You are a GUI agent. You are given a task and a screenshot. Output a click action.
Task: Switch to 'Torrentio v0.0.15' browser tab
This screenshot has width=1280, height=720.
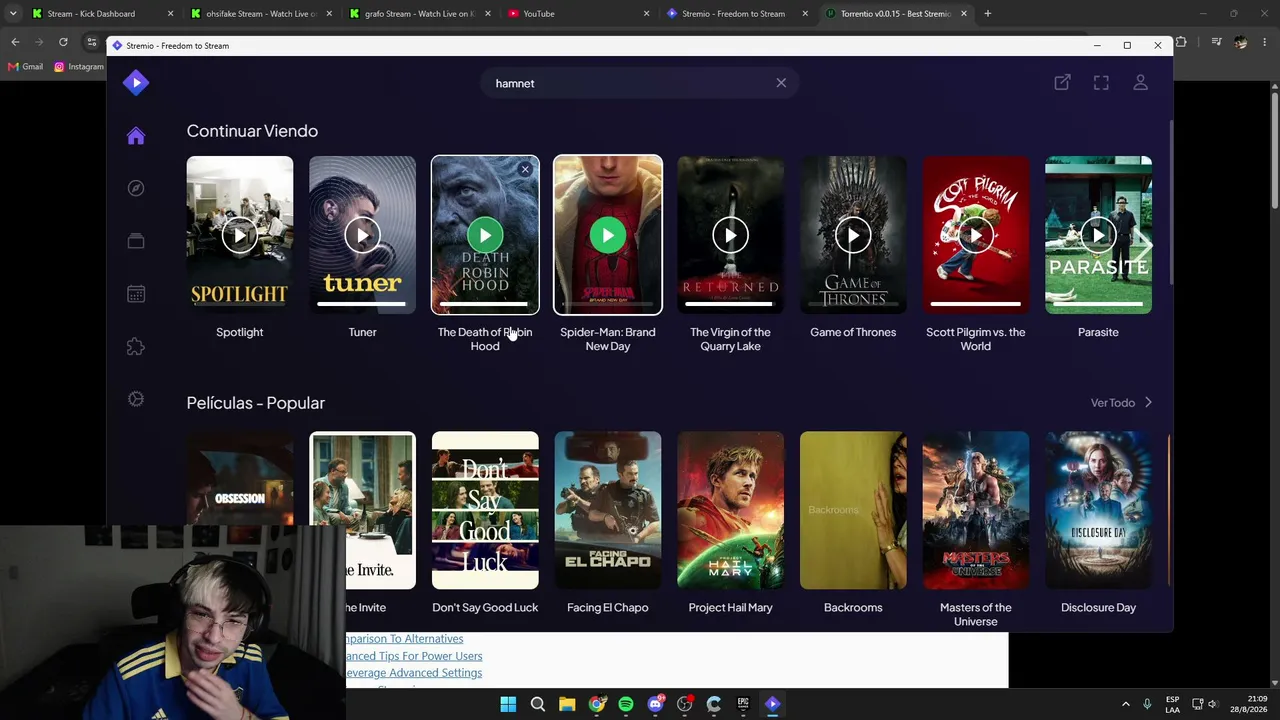tap(896, 14)
